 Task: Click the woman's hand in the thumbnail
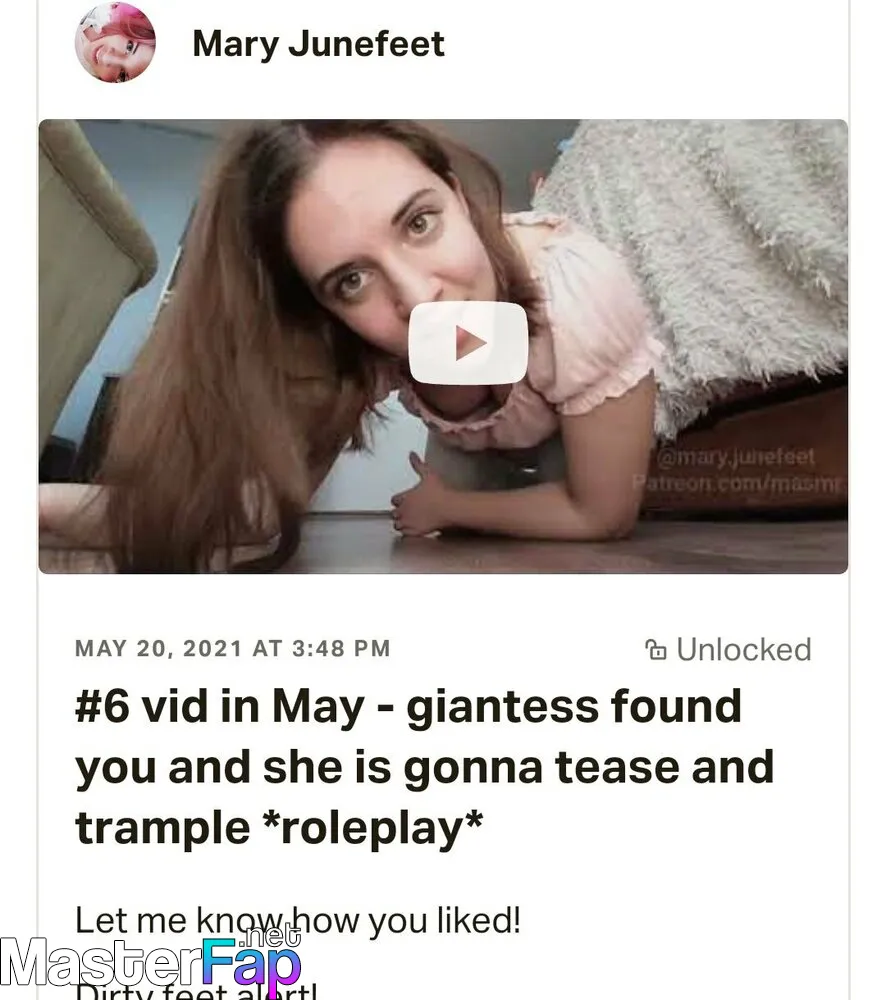click(x=417, y=497)
